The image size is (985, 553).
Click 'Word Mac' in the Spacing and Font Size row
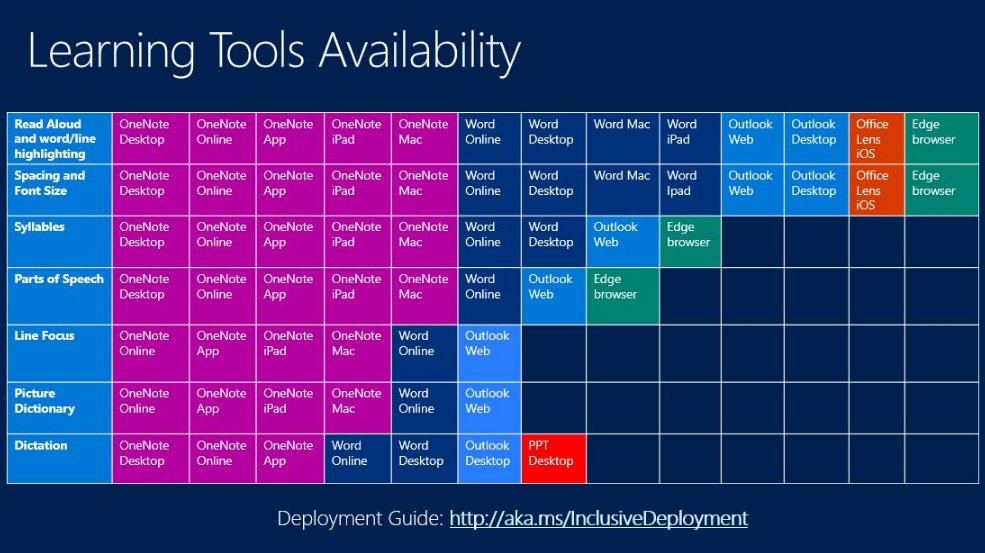click(x=623, y=190)
